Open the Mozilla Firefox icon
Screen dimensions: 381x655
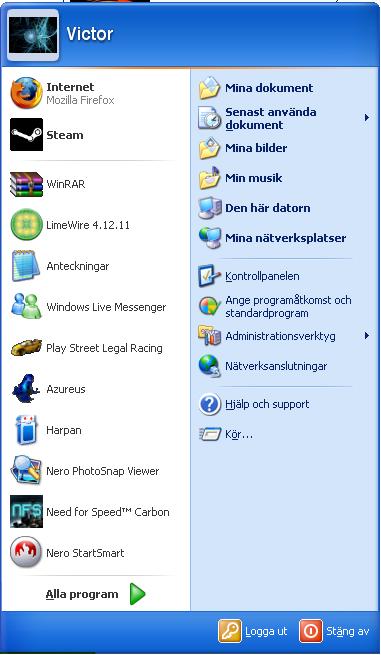(x=26, y=93)
